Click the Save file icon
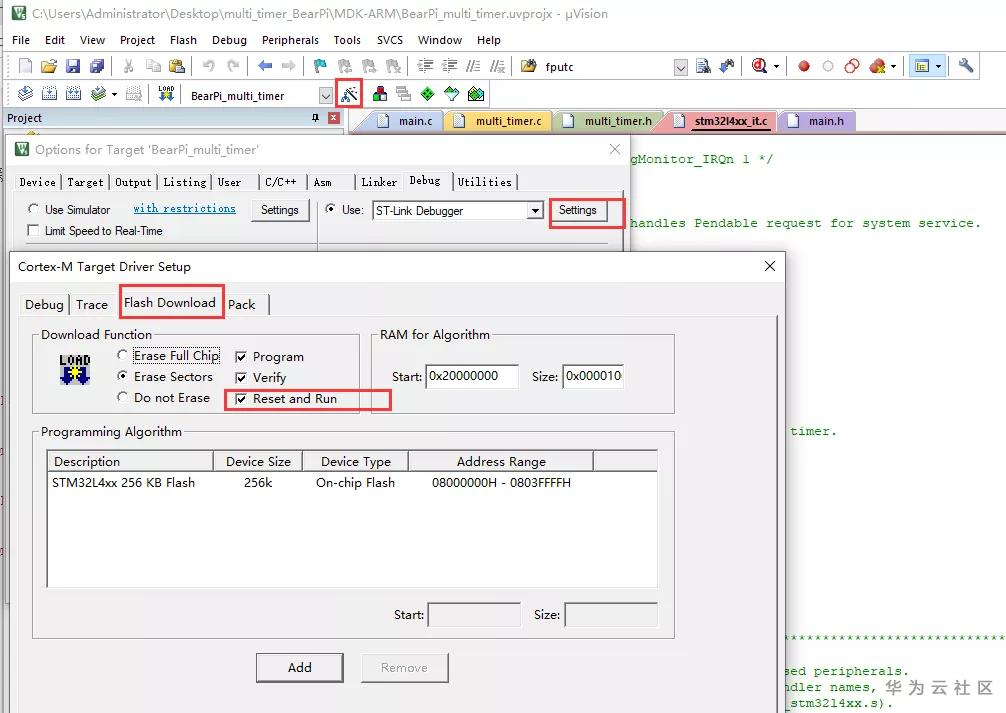 [73, 66]
